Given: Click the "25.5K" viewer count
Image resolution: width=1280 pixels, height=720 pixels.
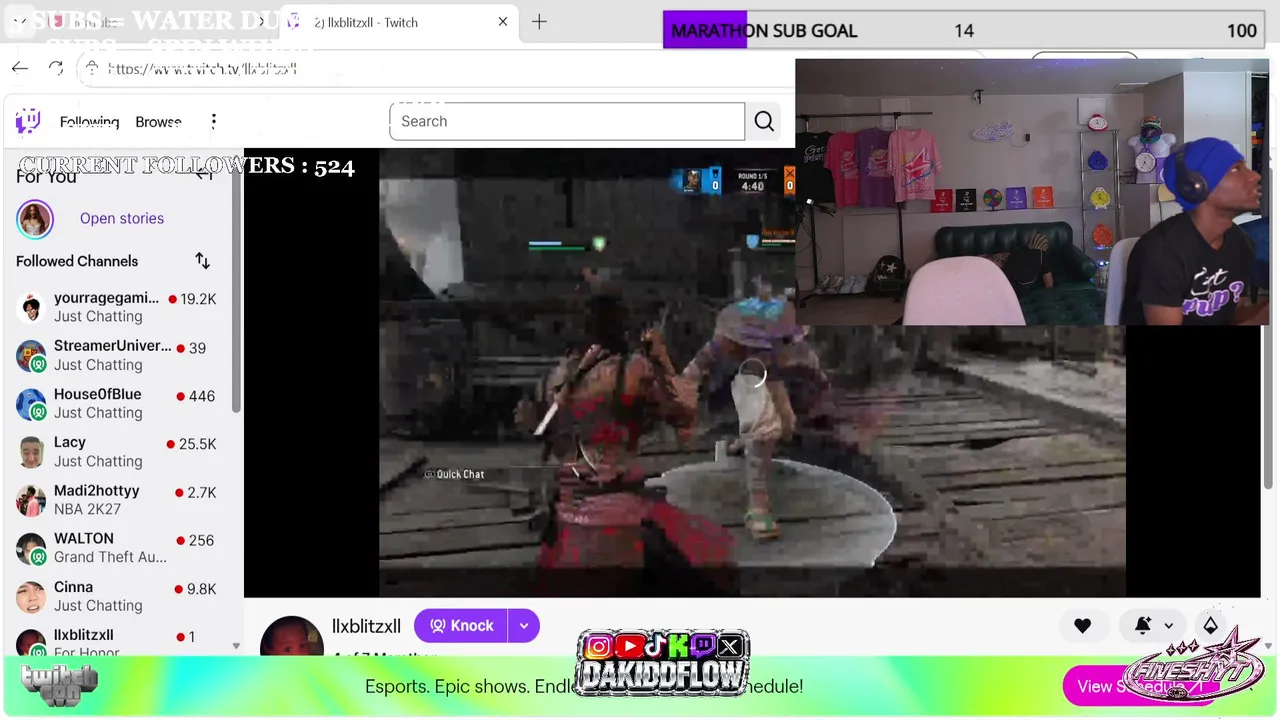Looking at the screenshot, I should (x=197, y=444).
